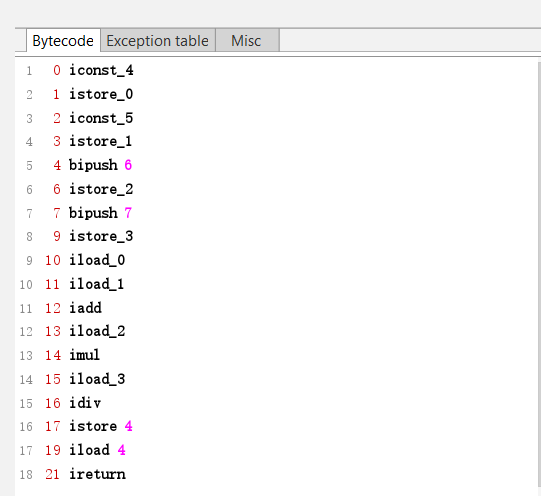Select the istore 4 instruction line
The height and width of the screenshot is (496, 541).
(101, 427)
